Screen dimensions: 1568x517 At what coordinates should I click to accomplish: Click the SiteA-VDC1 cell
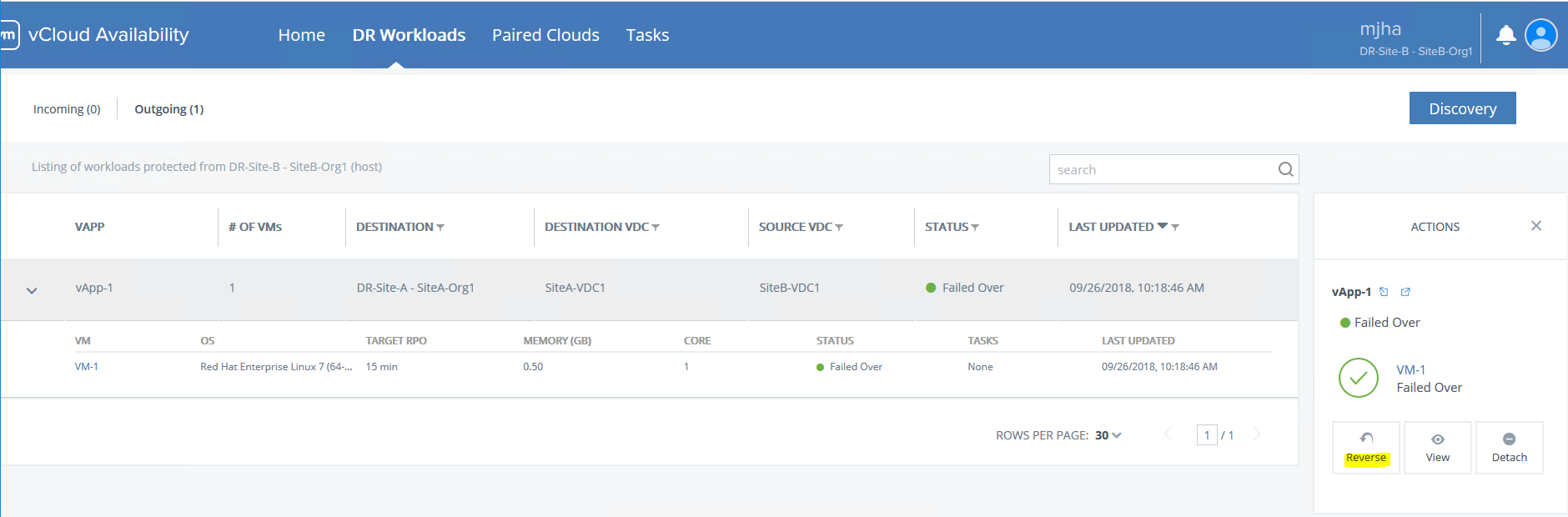575,288
